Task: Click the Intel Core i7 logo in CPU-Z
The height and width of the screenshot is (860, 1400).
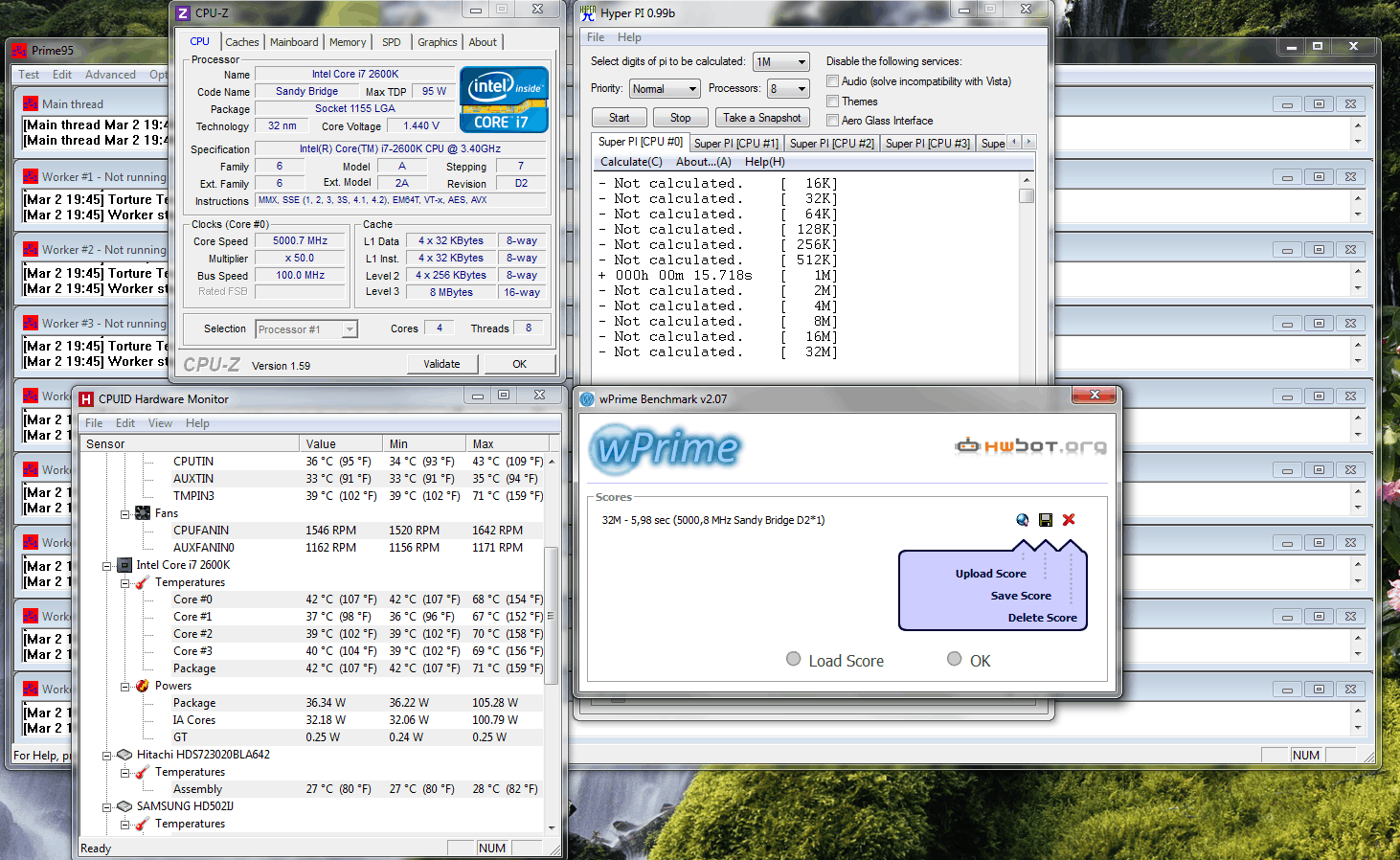Action: click(504, 99)
